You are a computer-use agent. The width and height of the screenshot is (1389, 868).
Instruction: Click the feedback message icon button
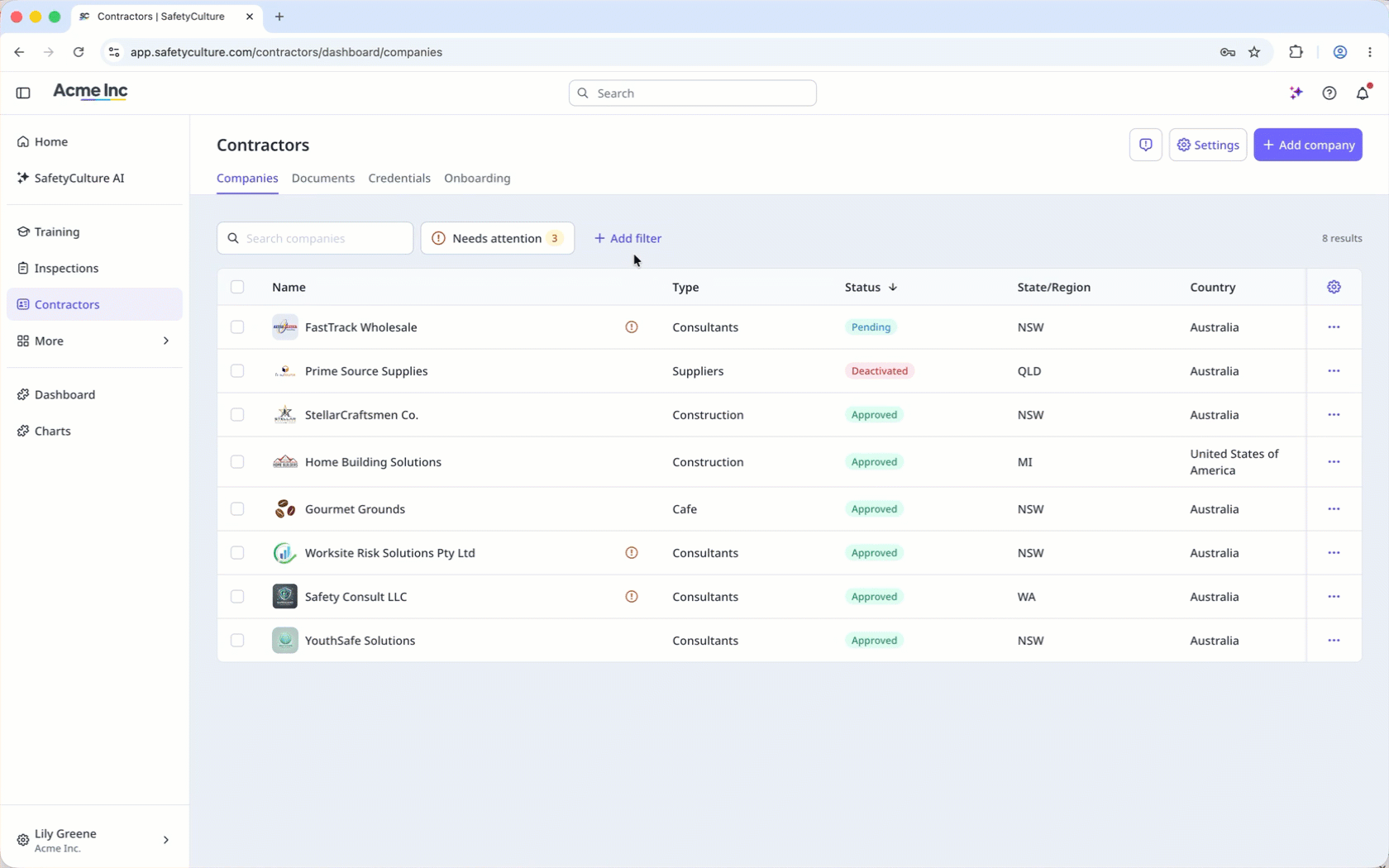(x=1145, y=145)
